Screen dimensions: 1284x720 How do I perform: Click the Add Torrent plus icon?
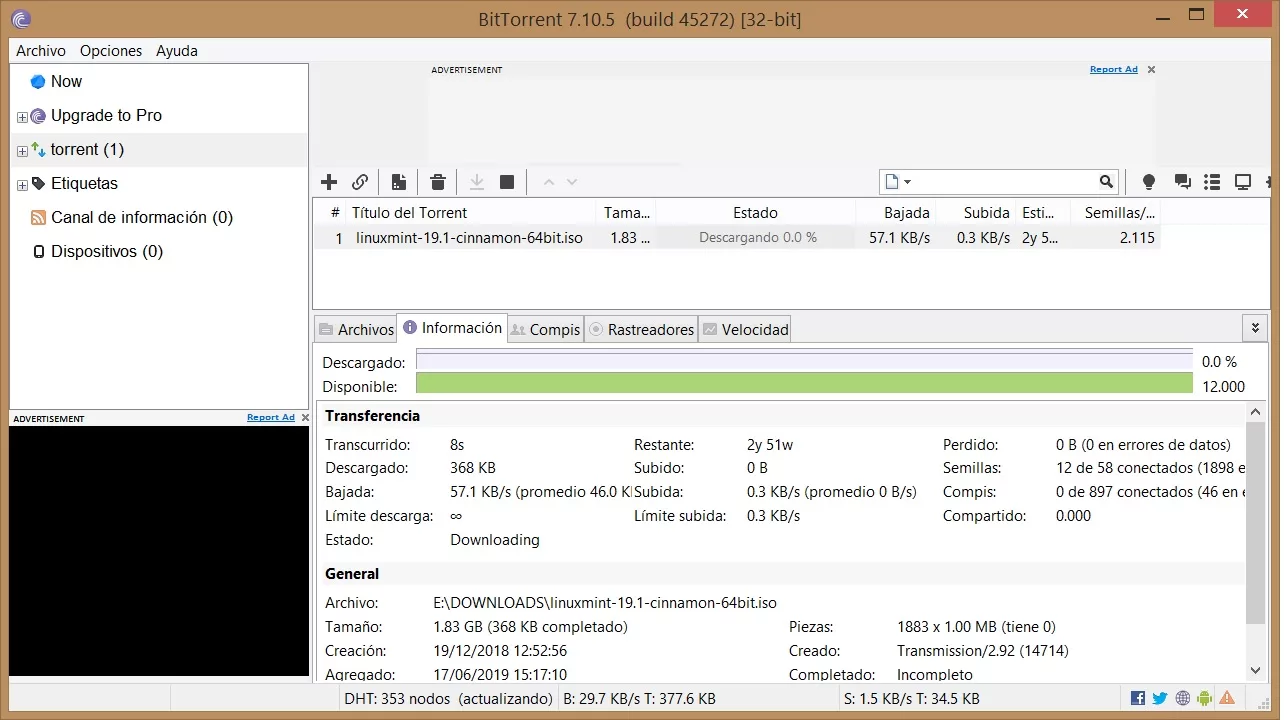point(329,182)
